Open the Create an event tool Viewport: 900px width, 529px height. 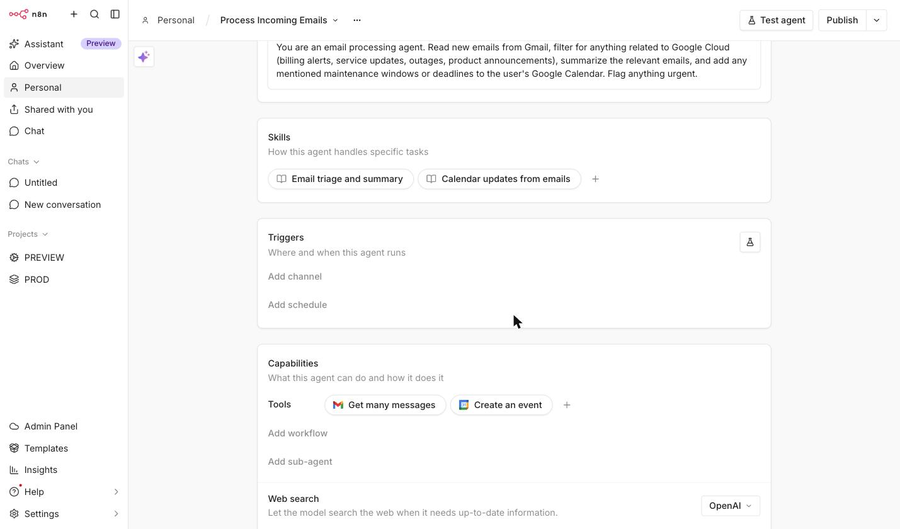[501, 405]
